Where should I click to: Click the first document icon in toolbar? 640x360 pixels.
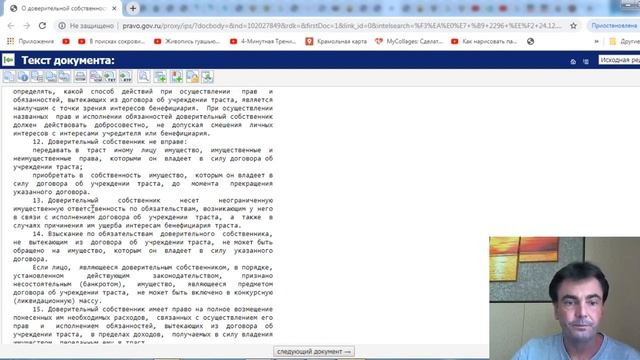click(x=9, y=76)
